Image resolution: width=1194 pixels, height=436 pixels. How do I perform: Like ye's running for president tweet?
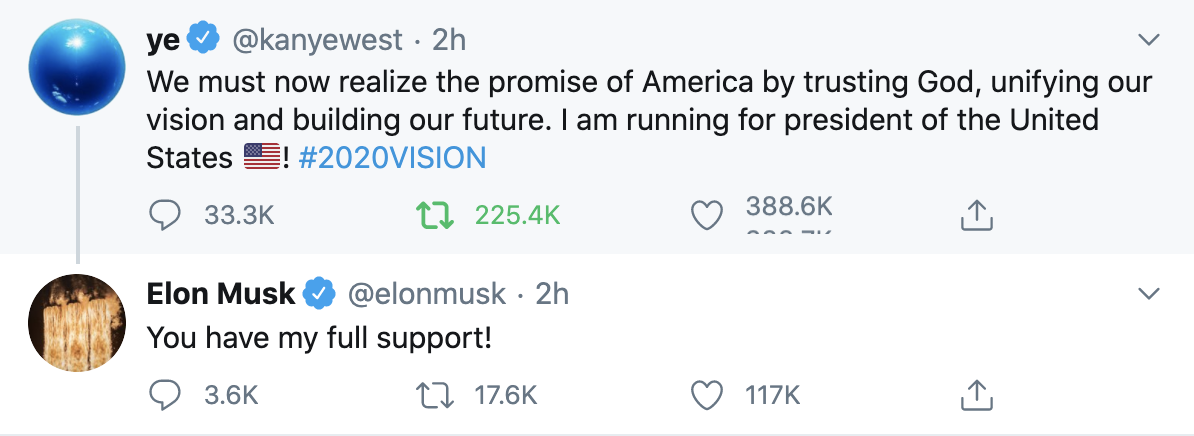(707, 214)
